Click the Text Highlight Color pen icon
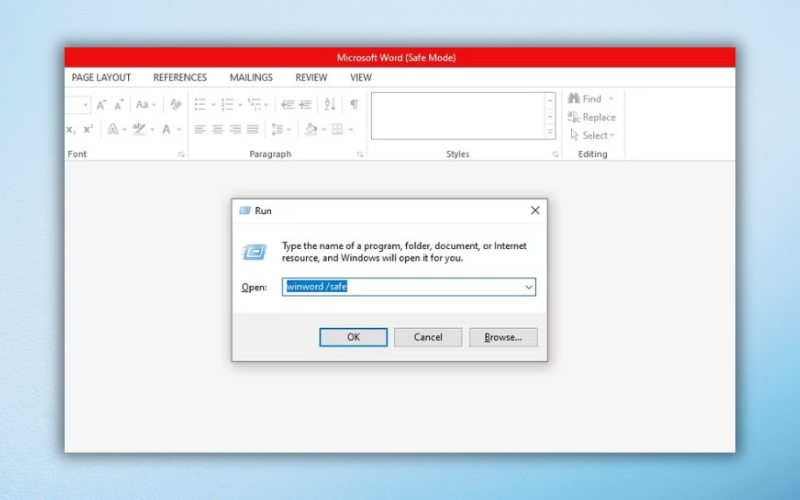 click(139, 129)
